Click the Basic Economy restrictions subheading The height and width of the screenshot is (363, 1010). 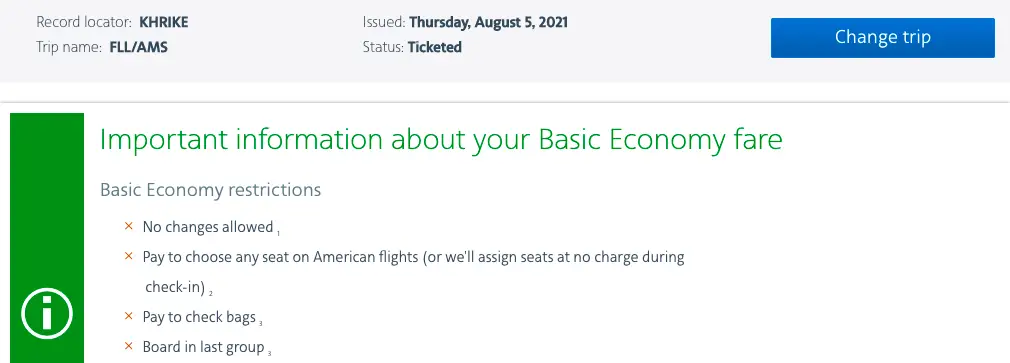click(x=211, y=190)
